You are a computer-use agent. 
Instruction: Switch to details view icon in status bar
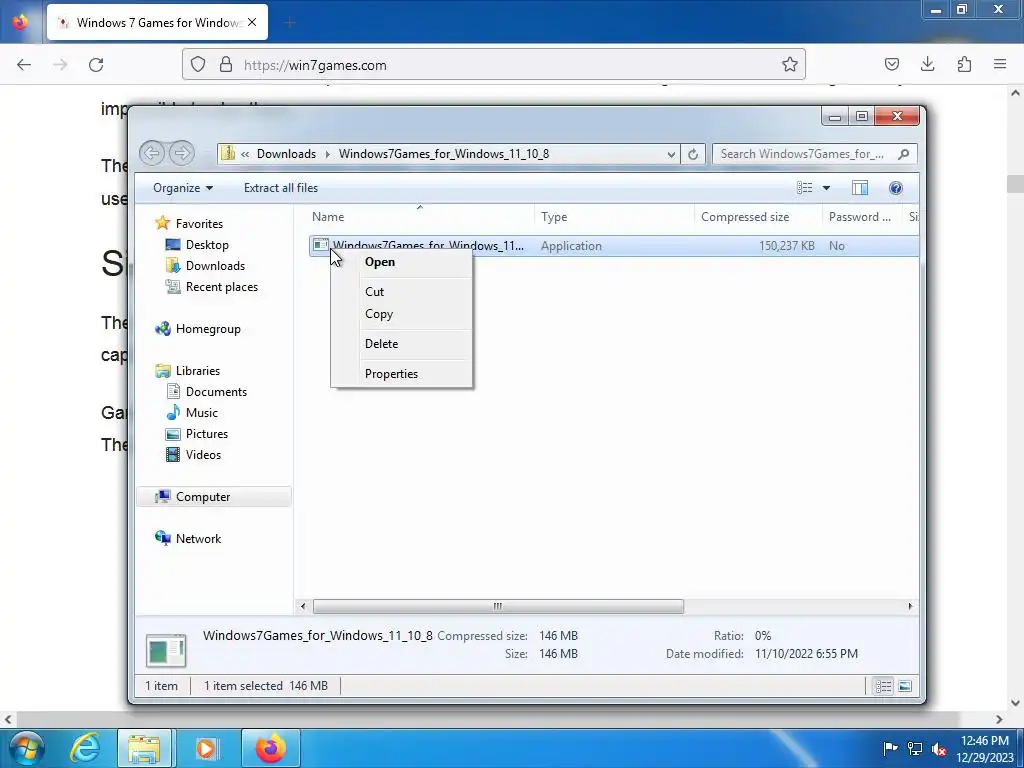pos(884,686)
